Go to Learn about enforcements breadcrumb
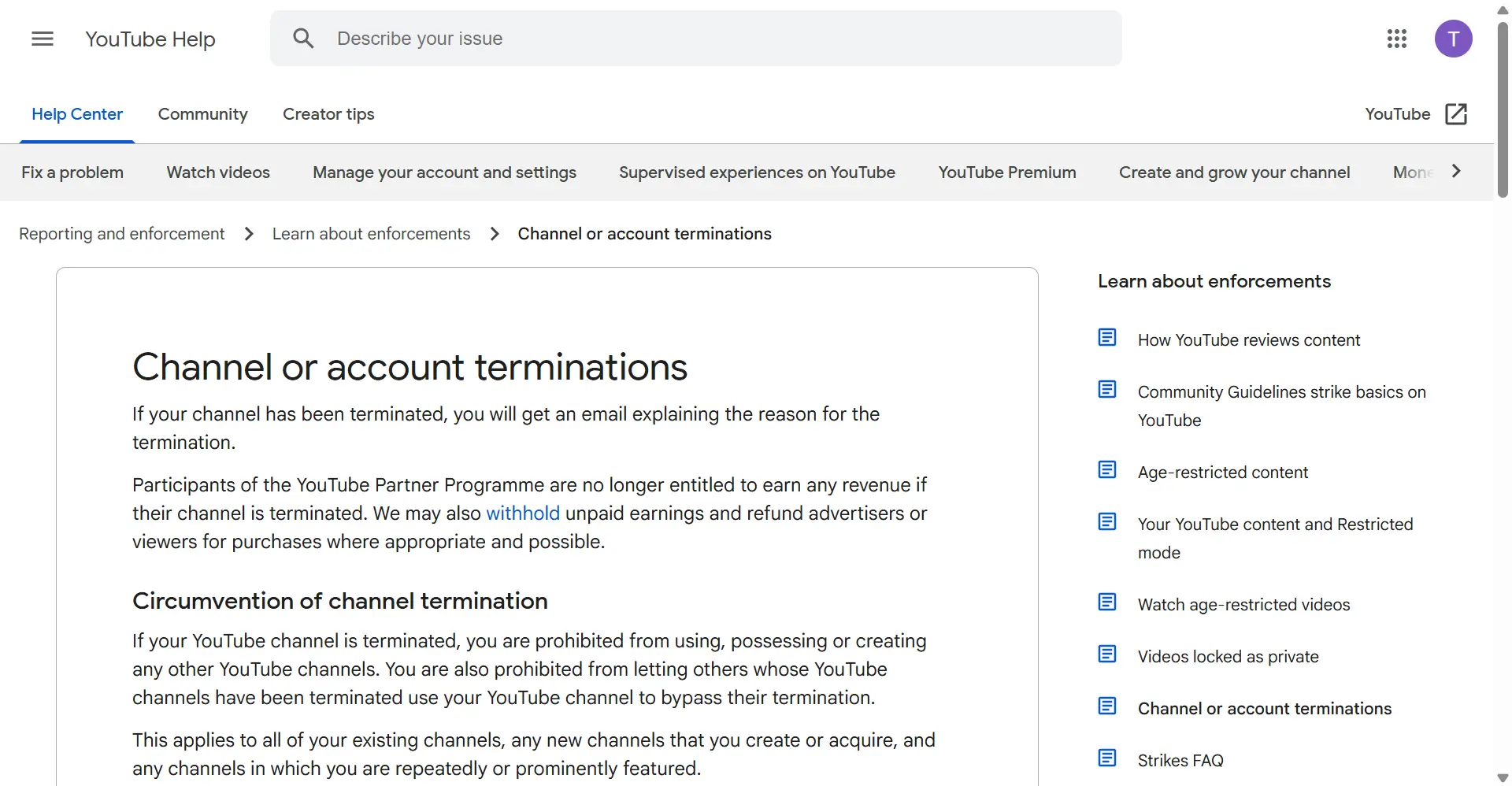 [371, 234]
